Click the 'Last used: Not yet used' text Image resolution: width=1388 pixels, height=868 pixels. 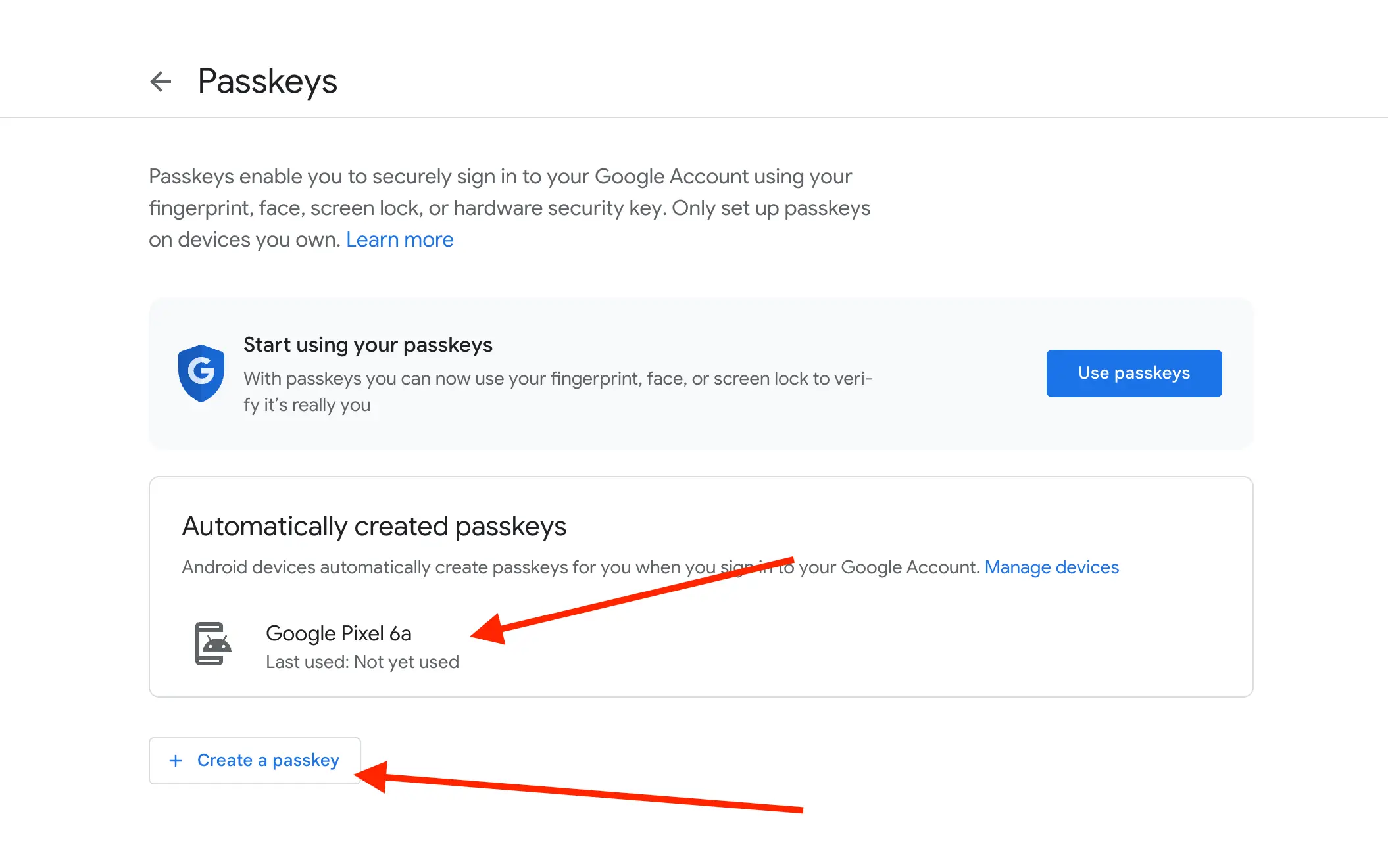[362, 662]
